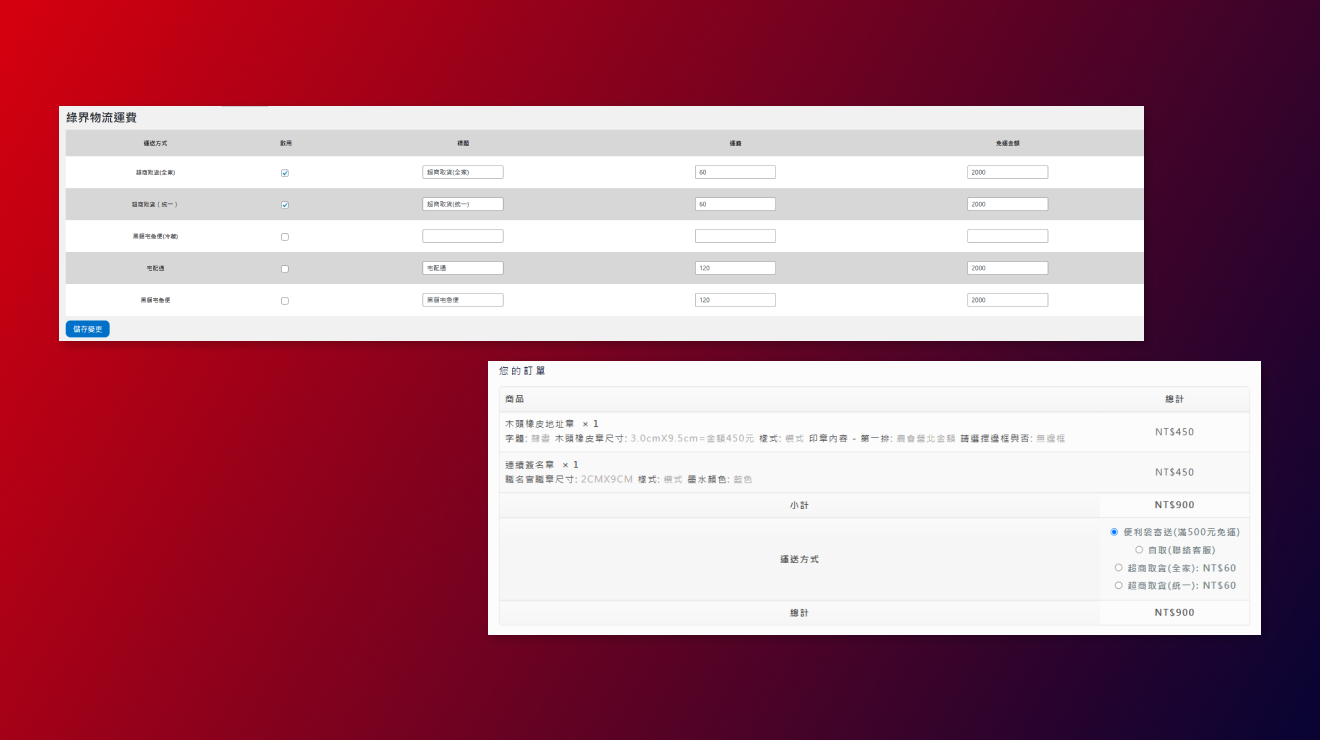Click the 儲存變更 save button
1320x740 pixels.
(88, 329)
